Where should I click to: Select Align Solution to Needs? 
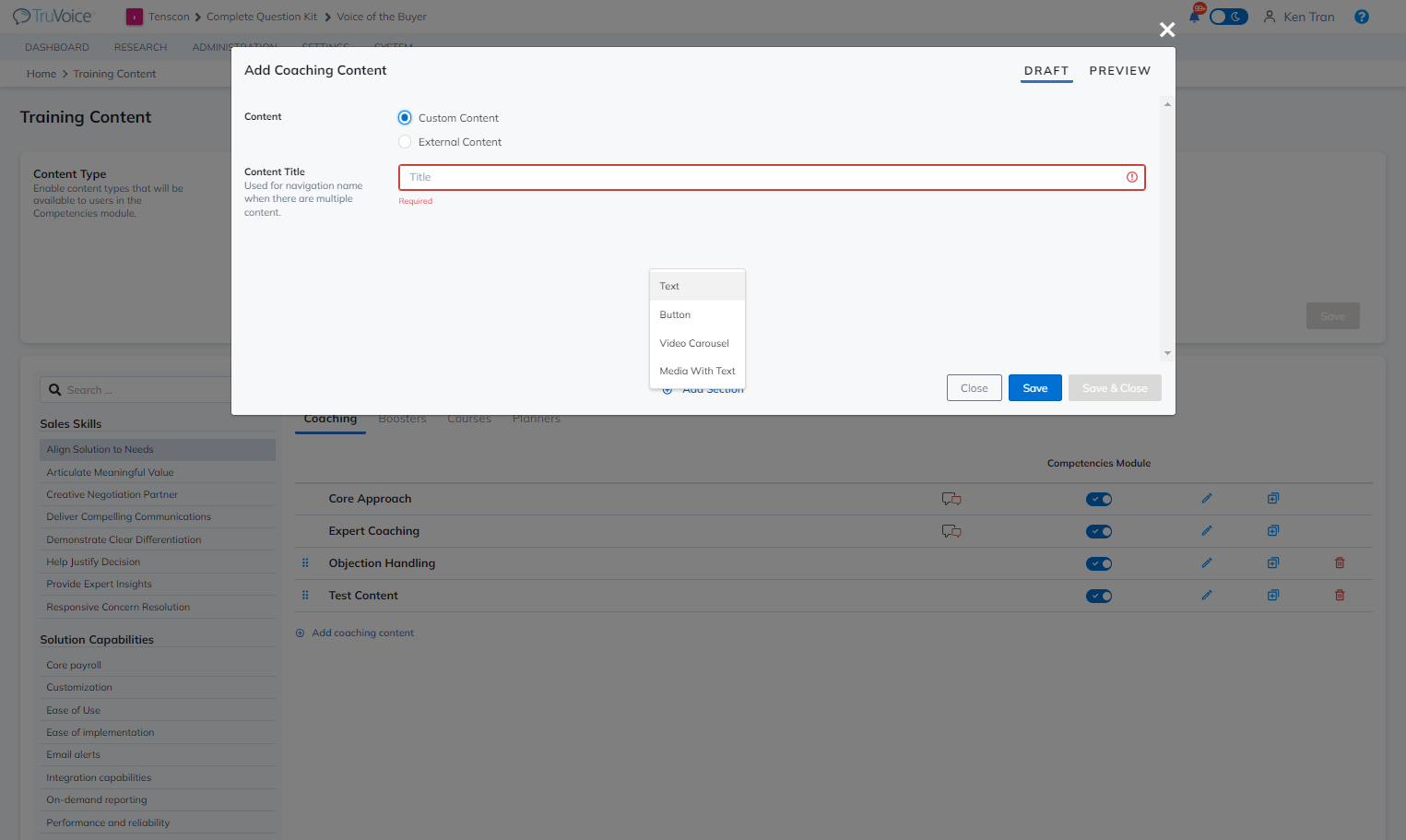coord(158,450)
